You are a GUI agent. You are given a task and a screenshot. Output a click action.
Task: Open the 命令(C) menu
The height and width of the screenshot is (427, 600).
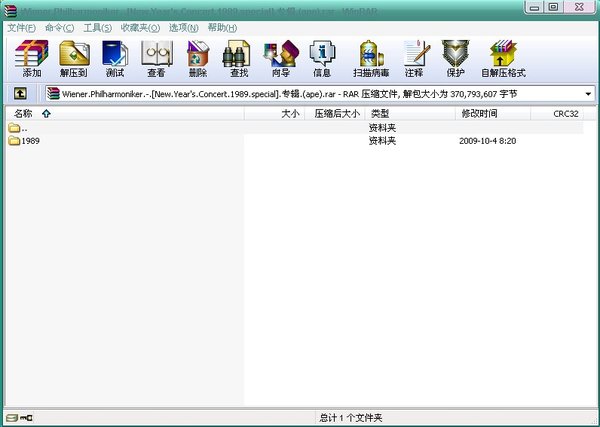click(60, 28)
